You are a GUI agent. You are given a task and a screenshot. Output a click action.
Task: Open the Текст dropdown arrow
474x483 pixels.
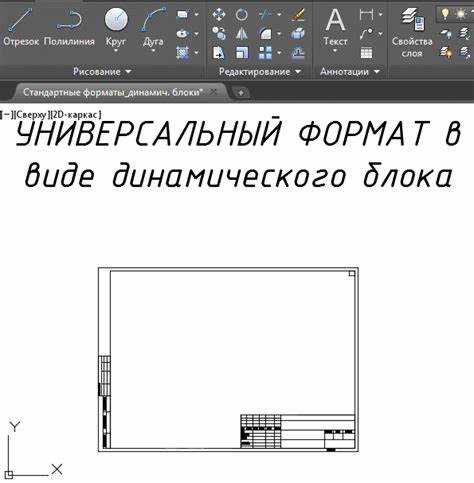(335, 51)
